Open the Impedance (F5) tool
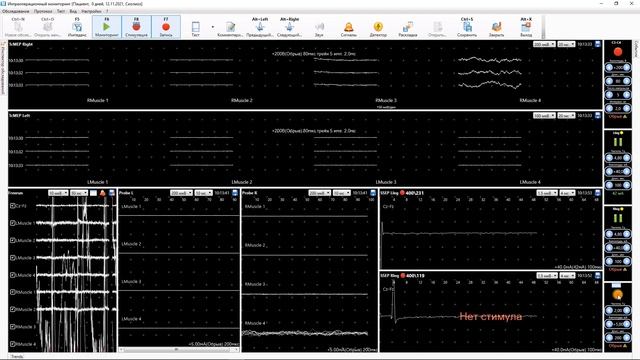640x360 pixels. [77, 27]
